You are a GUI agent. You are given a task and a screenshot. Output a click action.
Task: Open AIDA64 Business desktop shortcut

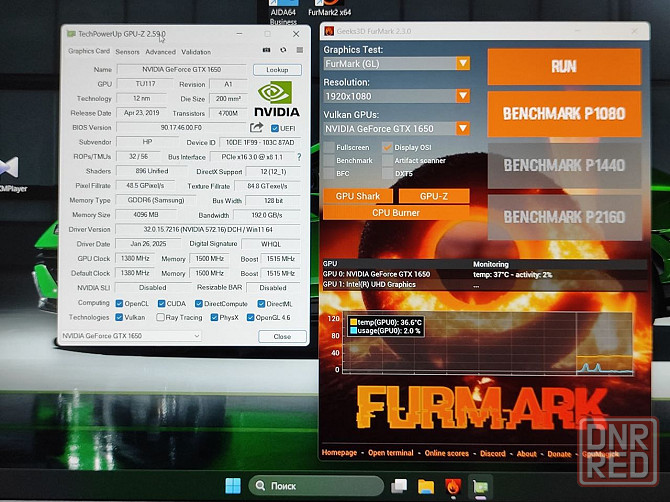(x=283, y=12)
